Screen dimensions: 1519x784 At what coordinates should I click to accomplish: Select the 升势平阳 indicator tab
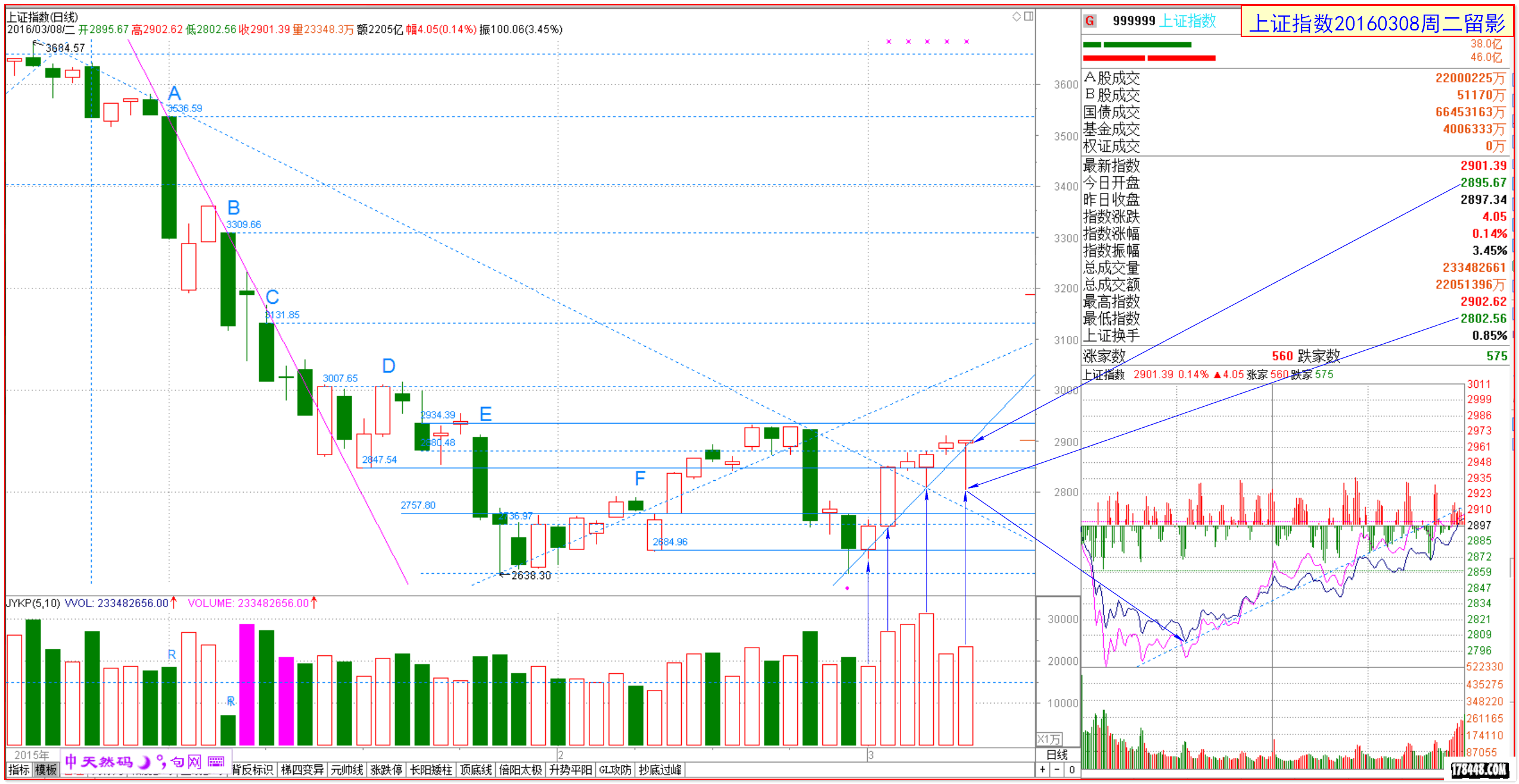(570, 770)
